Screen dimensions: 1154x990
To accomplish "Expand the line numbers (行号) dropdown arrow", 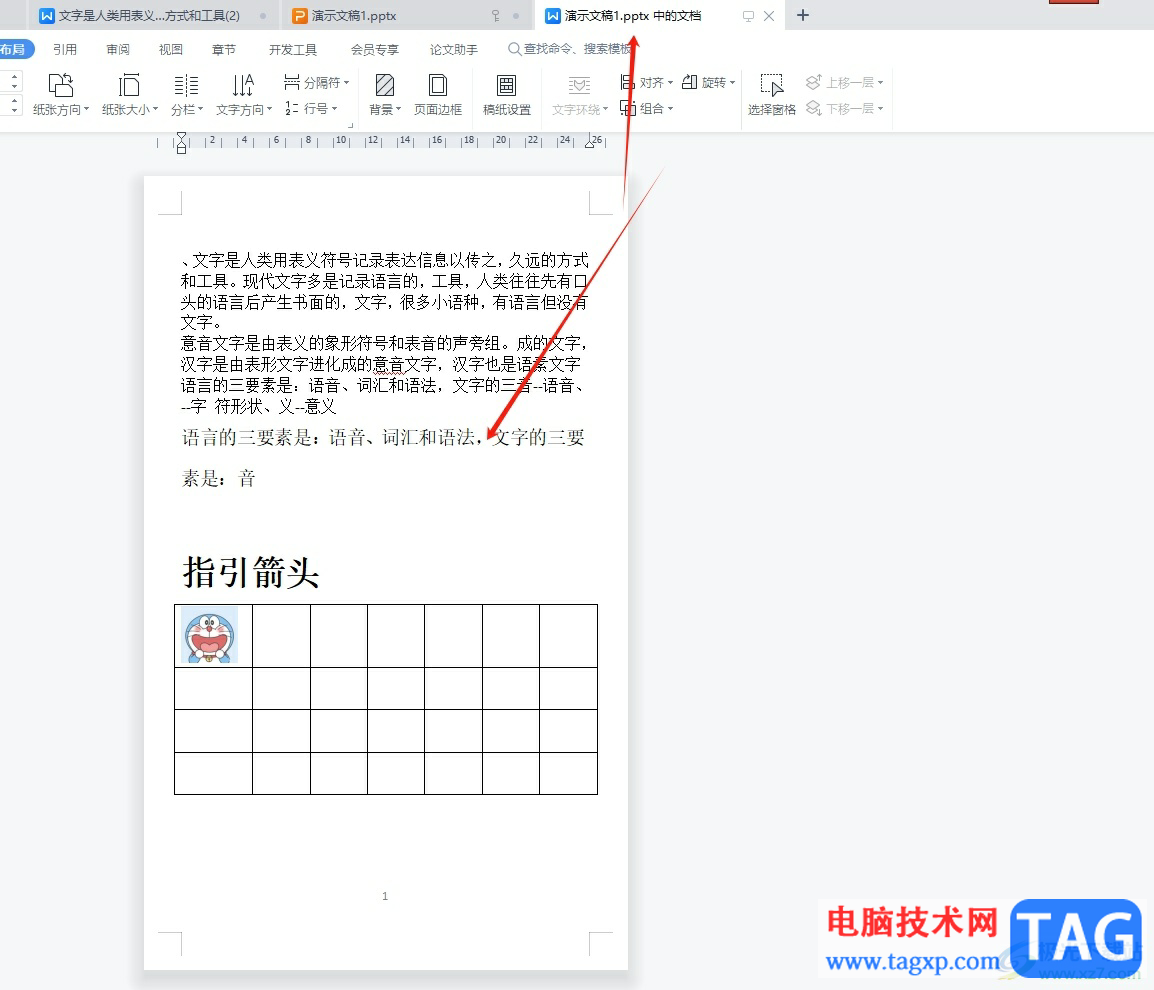I will click(x=334, y=109).
